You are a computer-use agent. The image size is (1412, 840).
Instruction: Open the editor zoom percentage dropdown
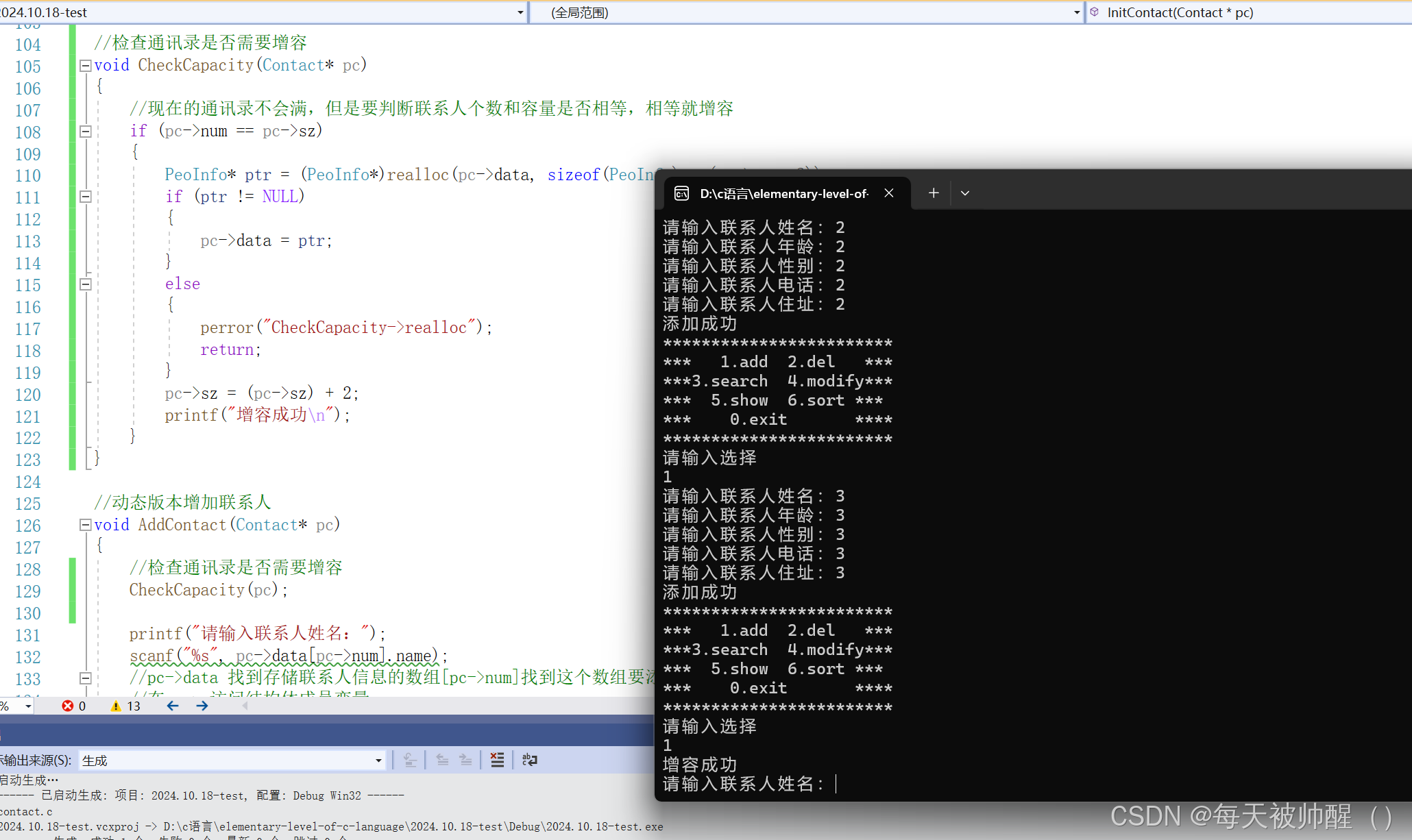pyautogui.click(x=27, y=706)
